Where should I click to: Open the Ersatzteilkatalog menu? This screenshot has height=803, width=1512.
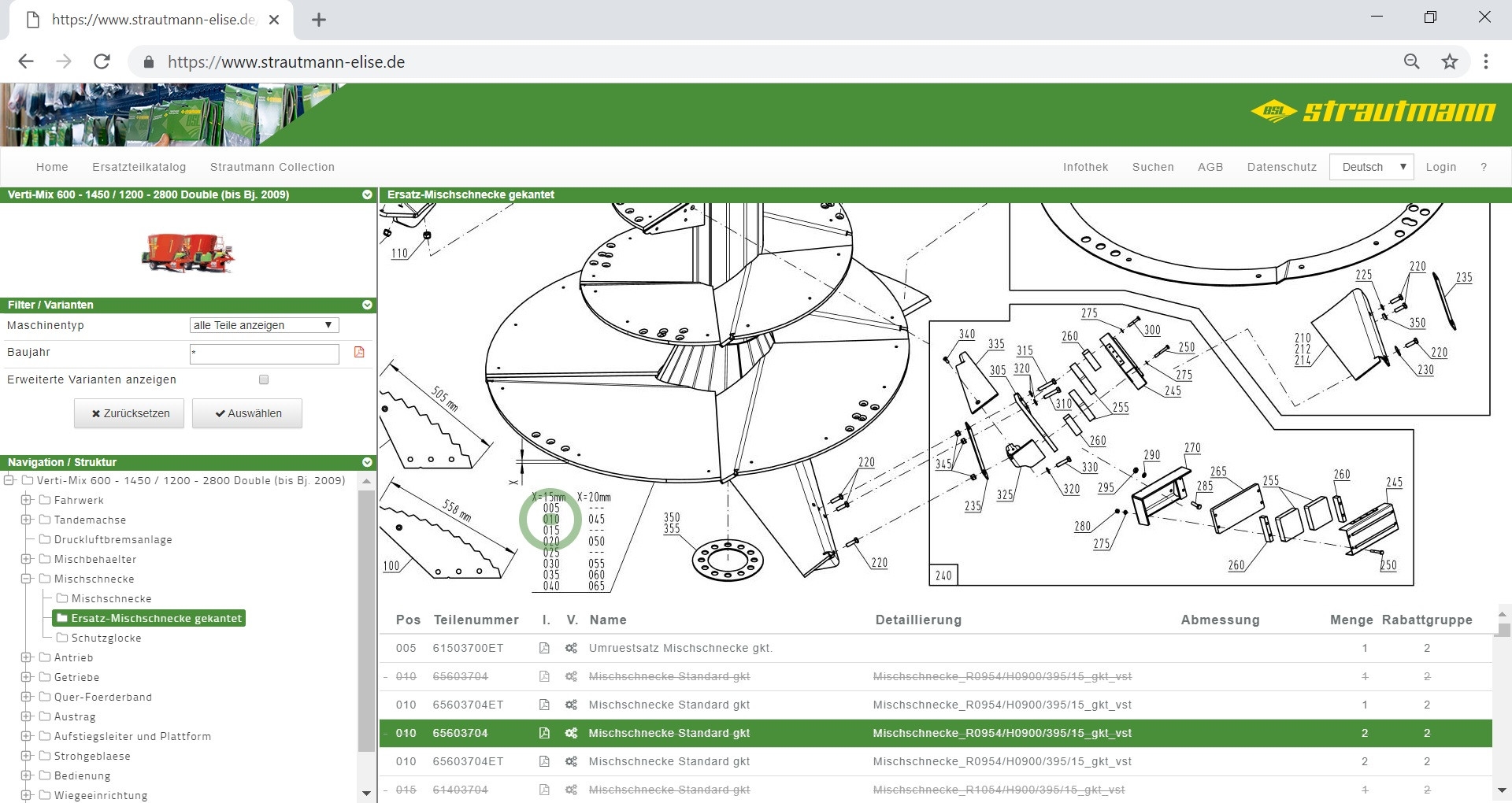coord(139,167)
